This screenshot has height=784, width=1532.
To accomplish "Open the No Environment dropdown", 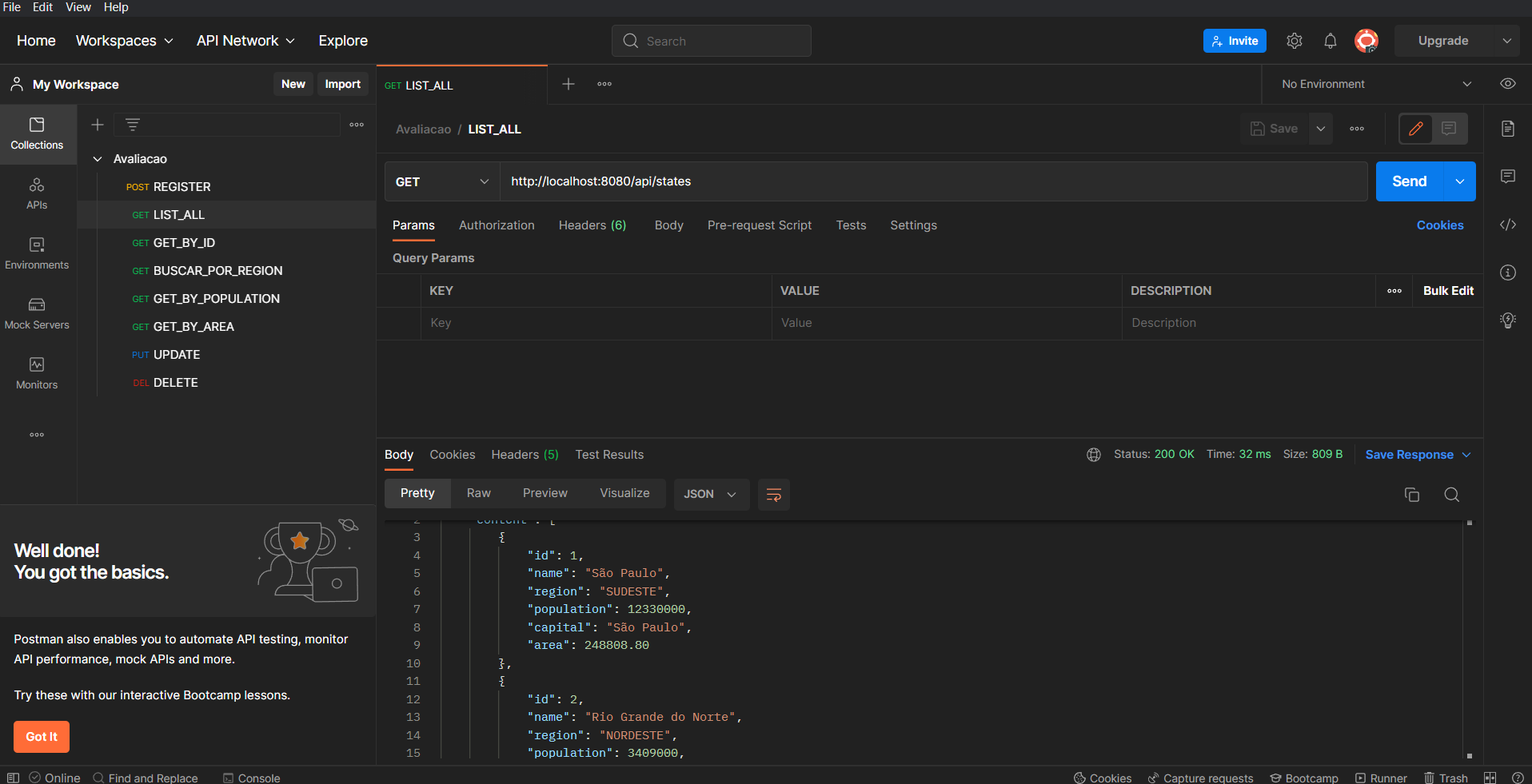I will pyautogui.click(x=1371, y=83).
